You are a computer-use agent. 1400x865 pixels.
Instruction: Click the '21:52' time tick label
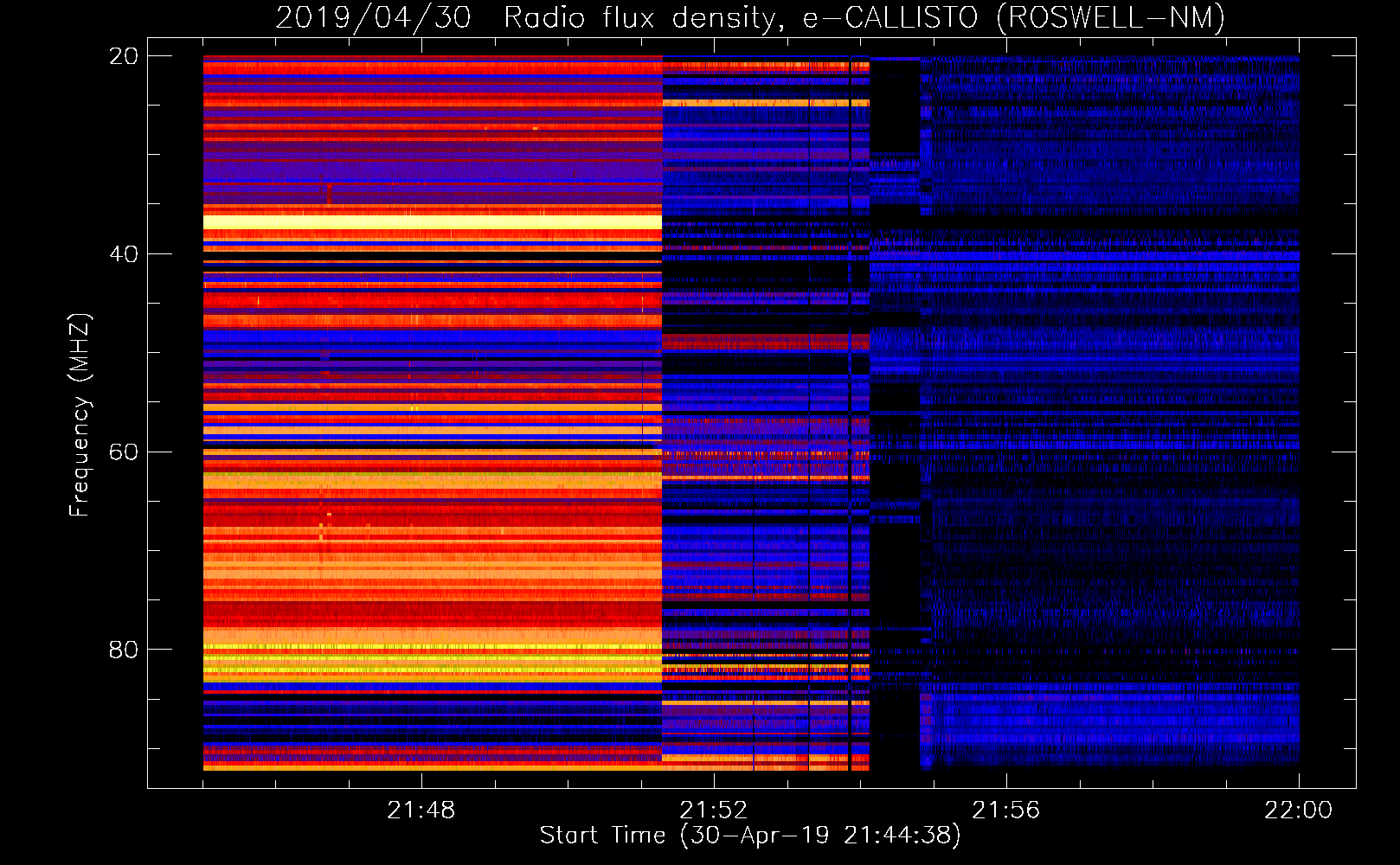pyautogui.click(x=713, y=811)
